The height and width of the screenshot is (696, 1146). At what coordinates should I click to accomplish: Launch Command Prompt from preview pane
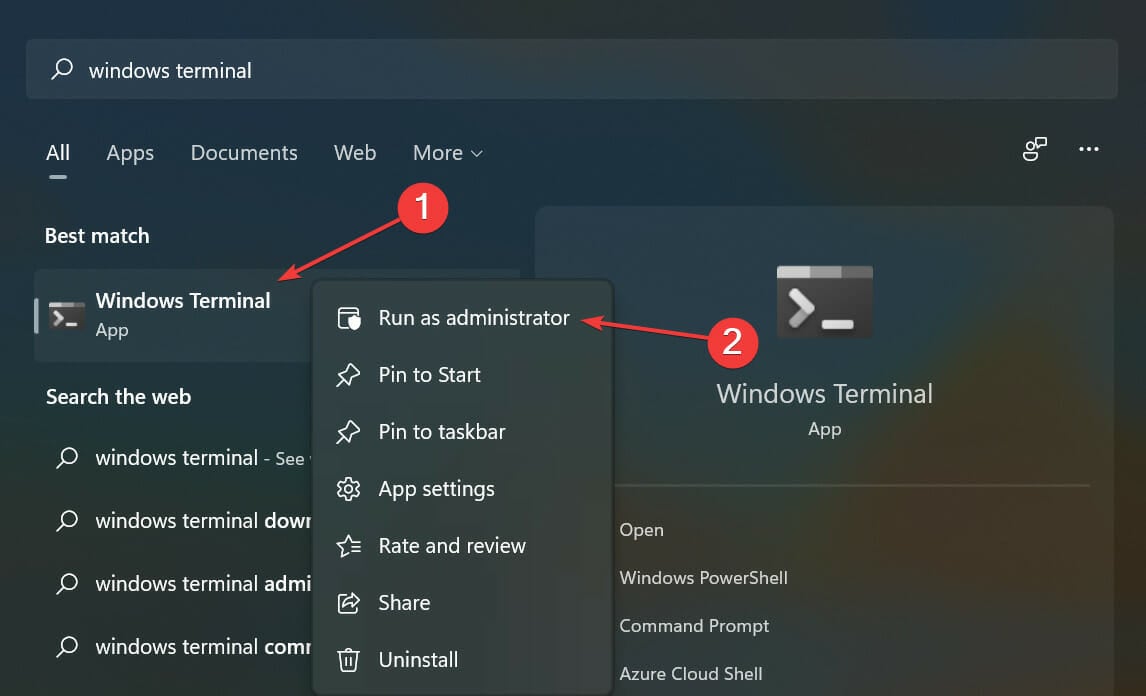pyautogui.click(x=694, y=626)
